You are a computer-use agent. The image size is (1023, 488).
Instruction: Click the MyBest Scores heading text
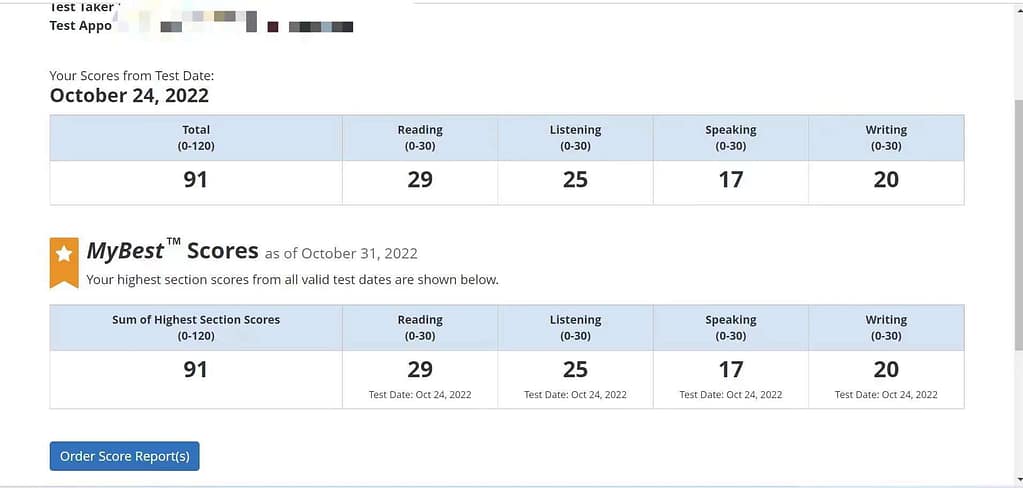172,251
